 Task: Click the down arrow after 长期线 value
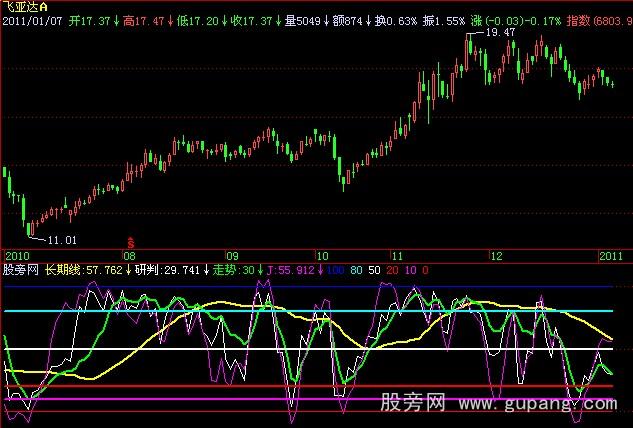pos(129,269)
